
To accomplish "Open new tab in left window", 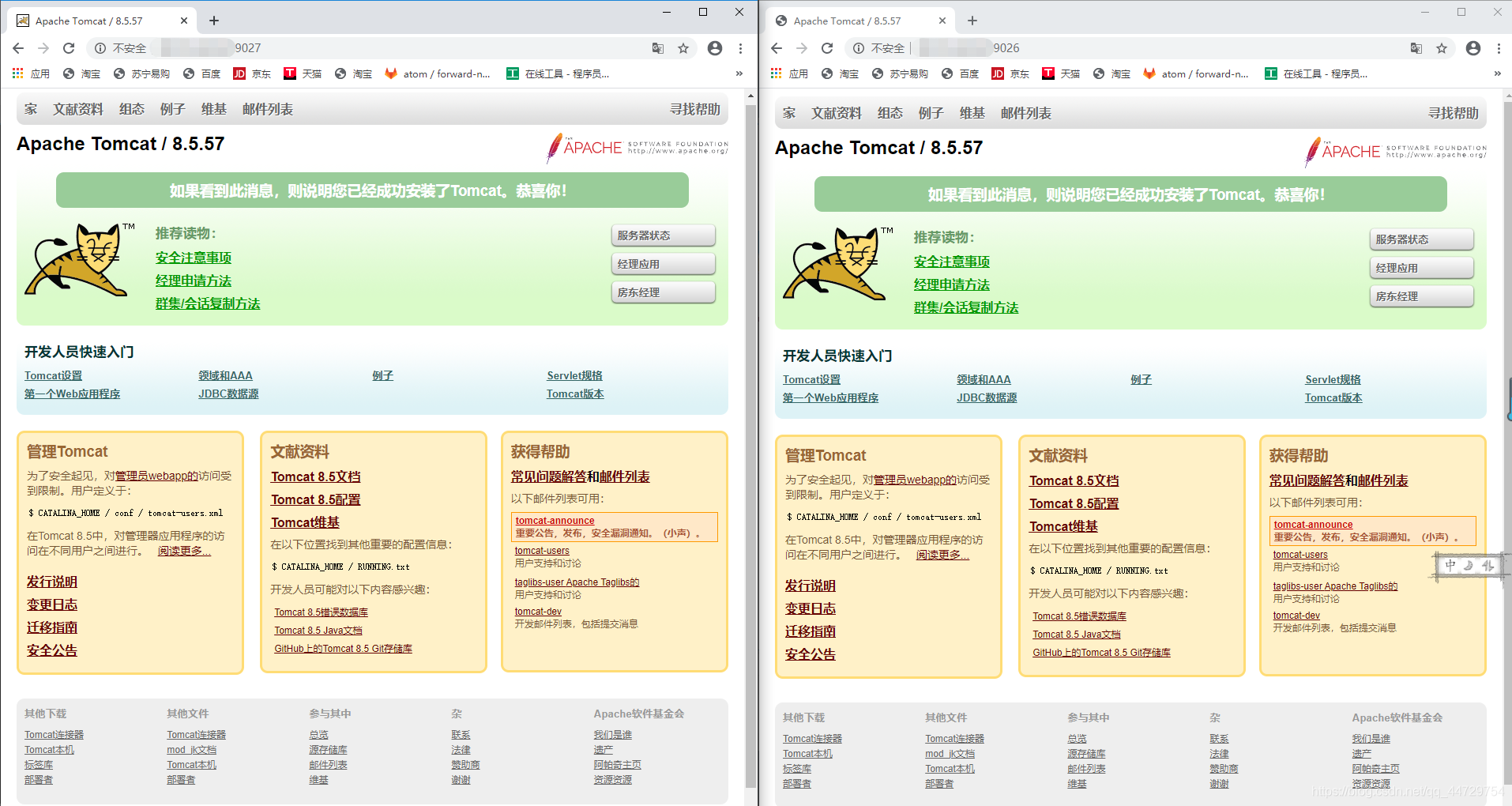I will (214, 21).
